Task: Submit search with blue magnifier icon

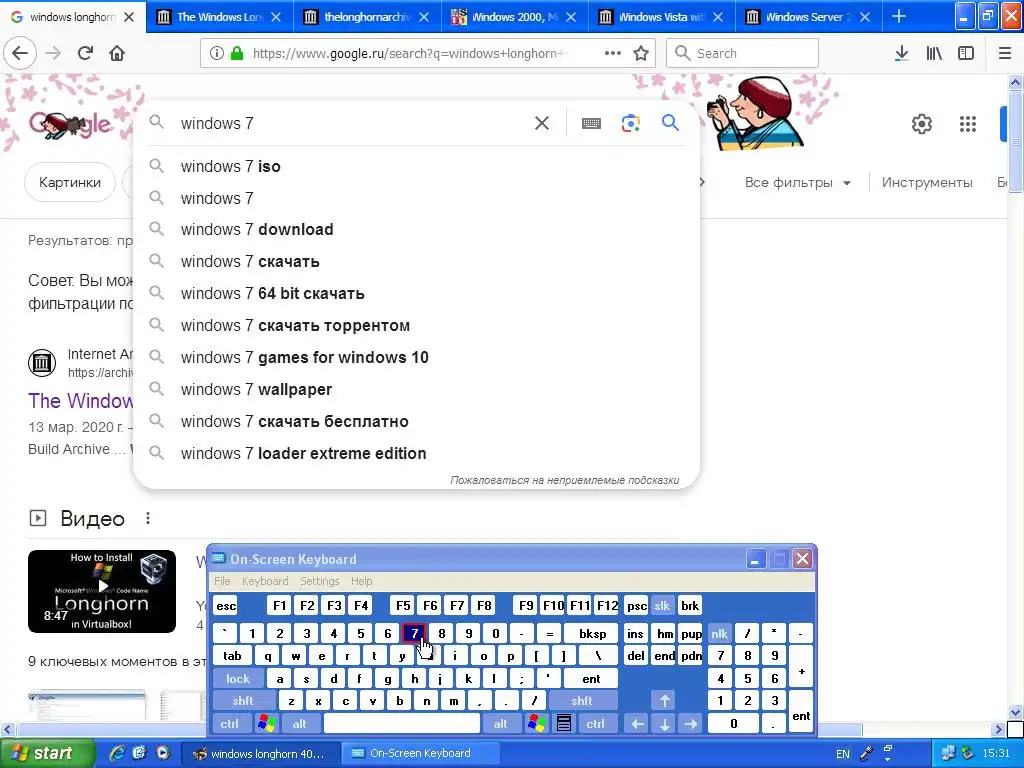Action: [x=670, y=123]
